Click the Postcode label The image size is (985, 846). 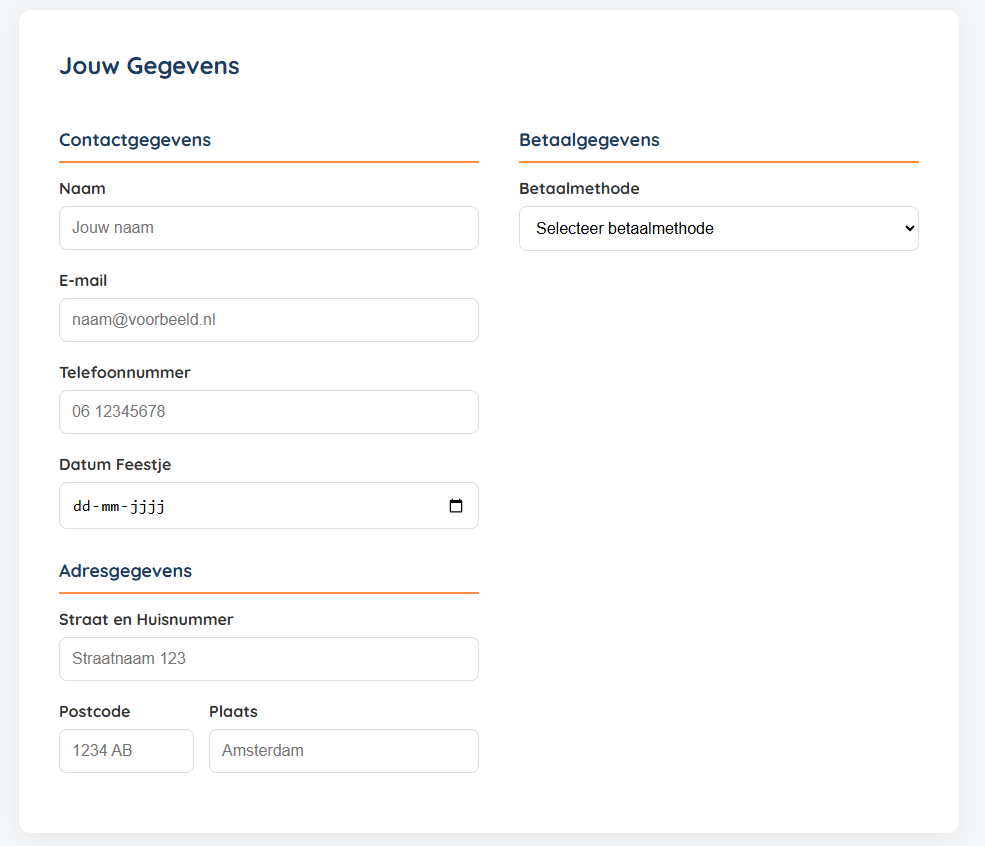(94, 712)
